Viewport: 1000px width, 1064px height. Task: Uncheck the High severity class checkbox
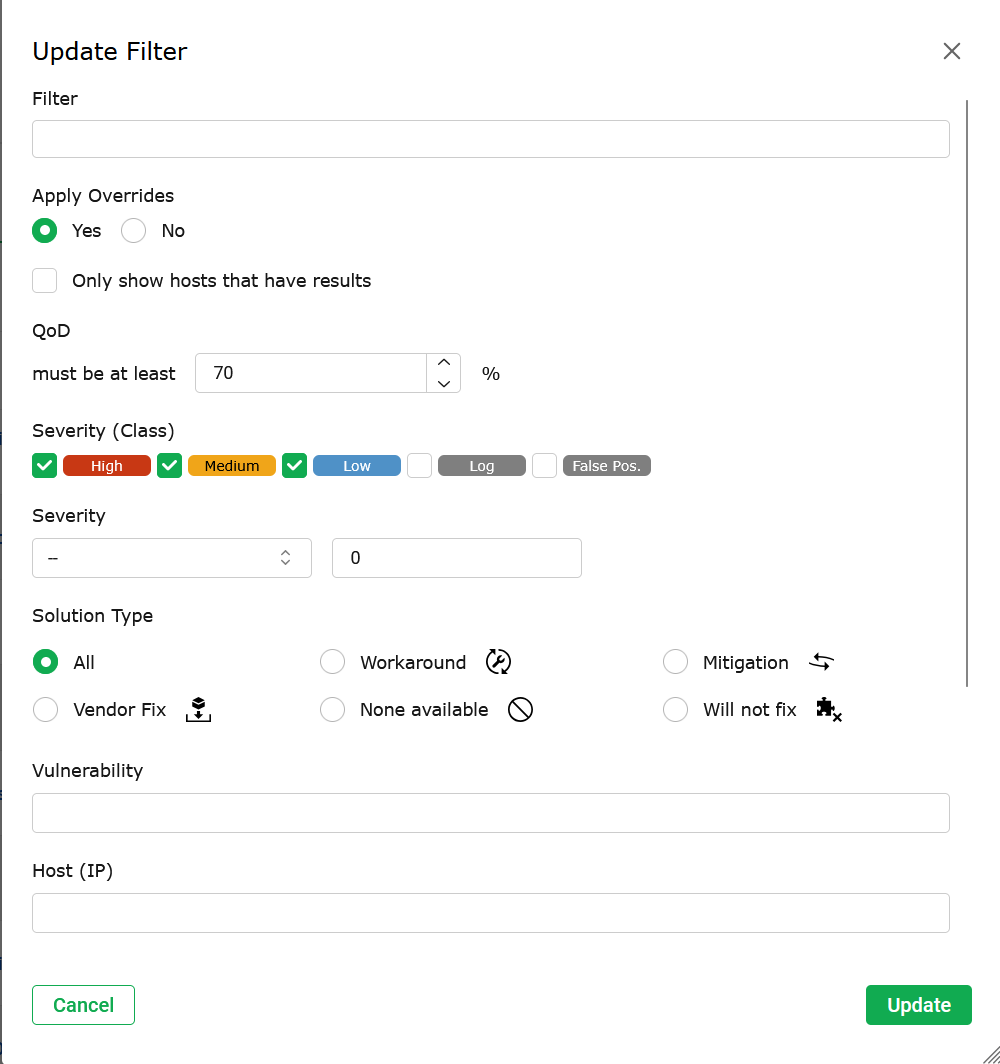pos(45,466)
